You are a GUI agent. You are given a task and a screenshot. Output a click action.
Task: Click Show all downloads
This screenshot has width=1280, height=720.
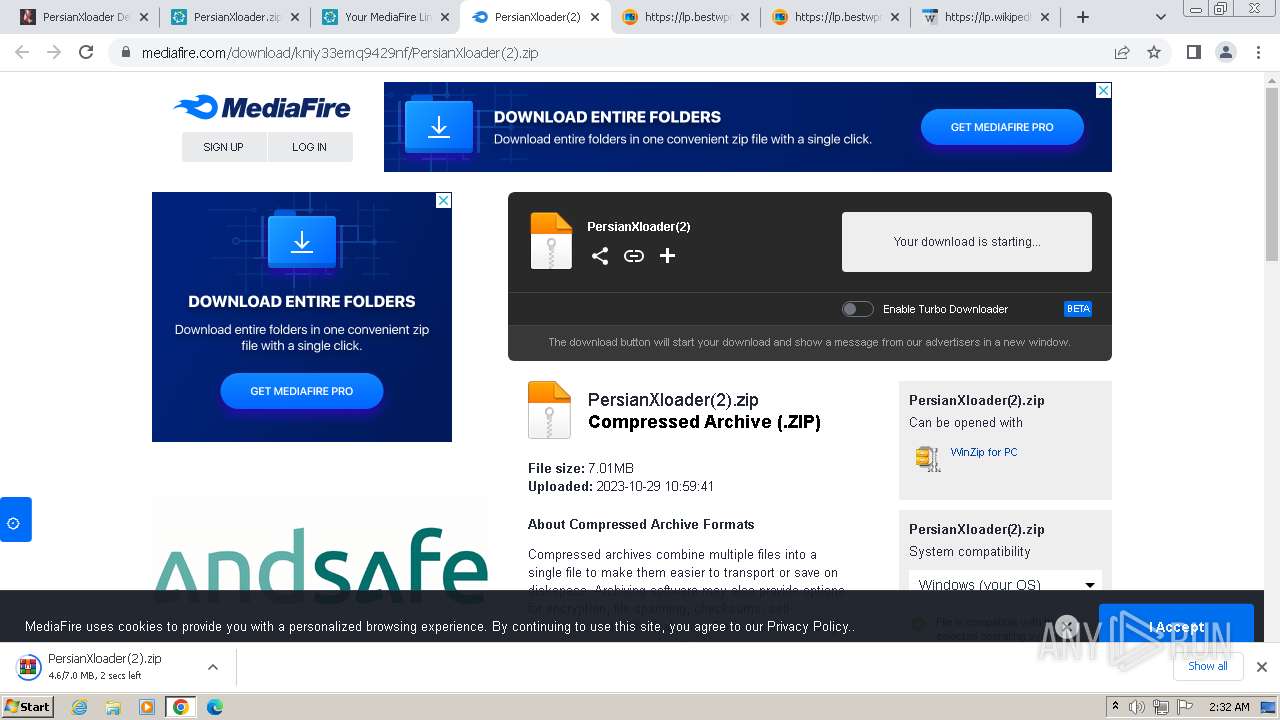[x=1207, y=666]
